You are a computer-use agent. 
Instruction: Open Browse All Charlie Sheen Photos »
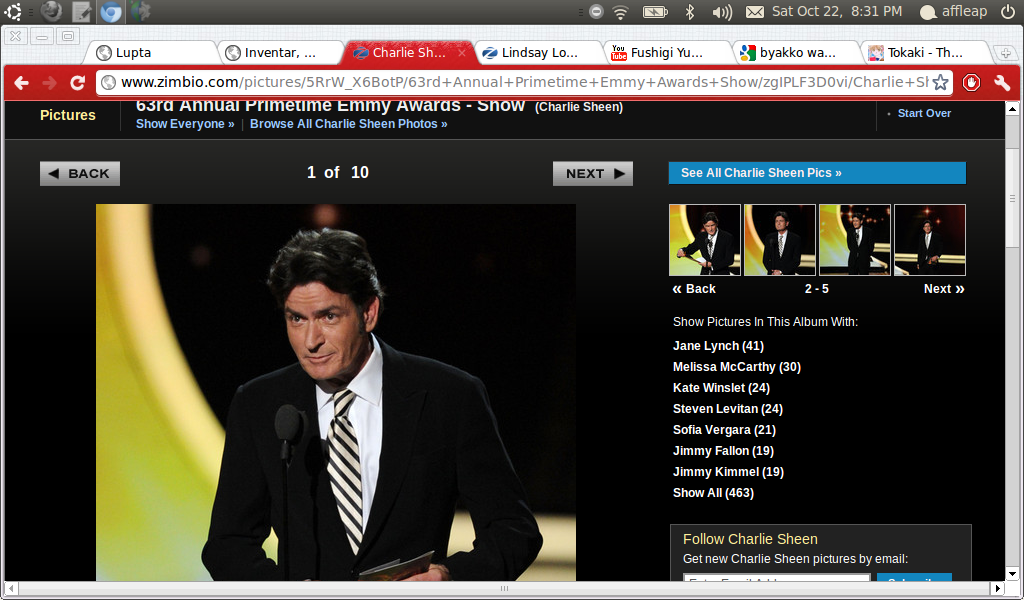tap(349, 124)
